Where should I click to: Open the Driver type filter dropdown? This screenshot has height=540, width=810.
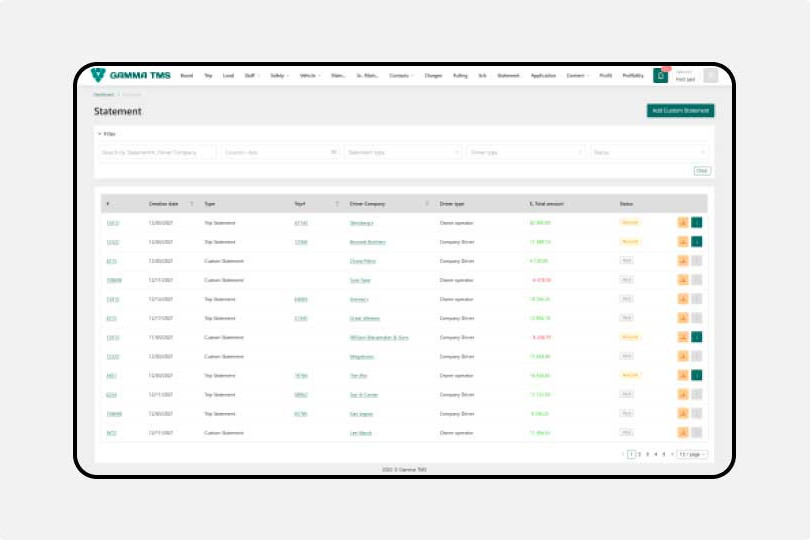(x=525, y=152)
